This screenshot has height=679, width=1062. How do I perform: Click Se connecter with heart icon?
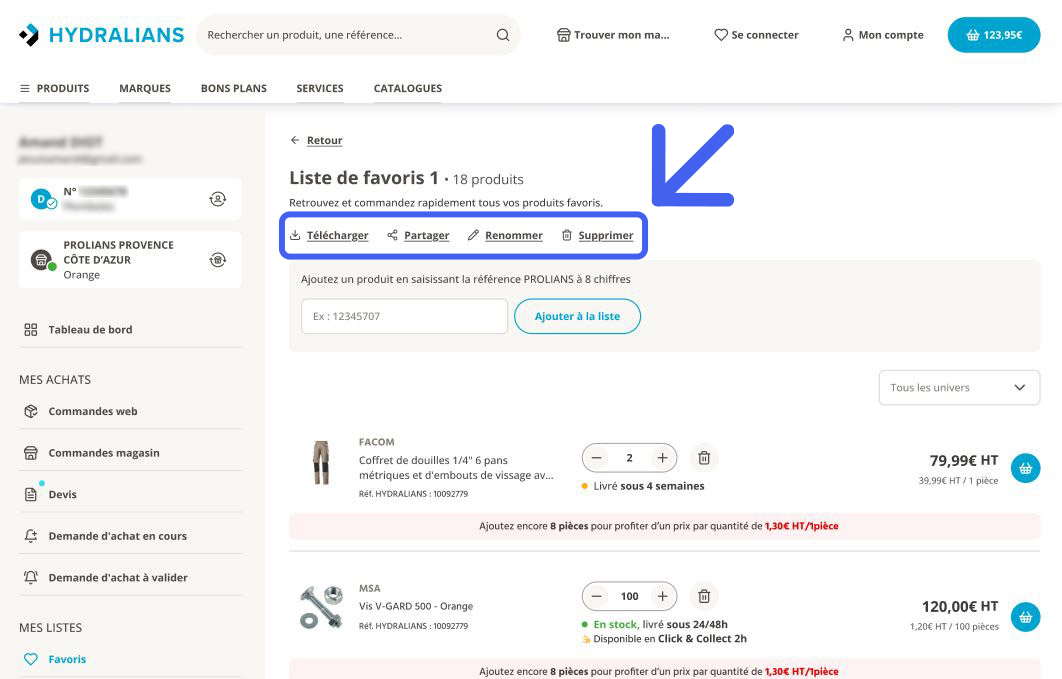click(756, 35)
